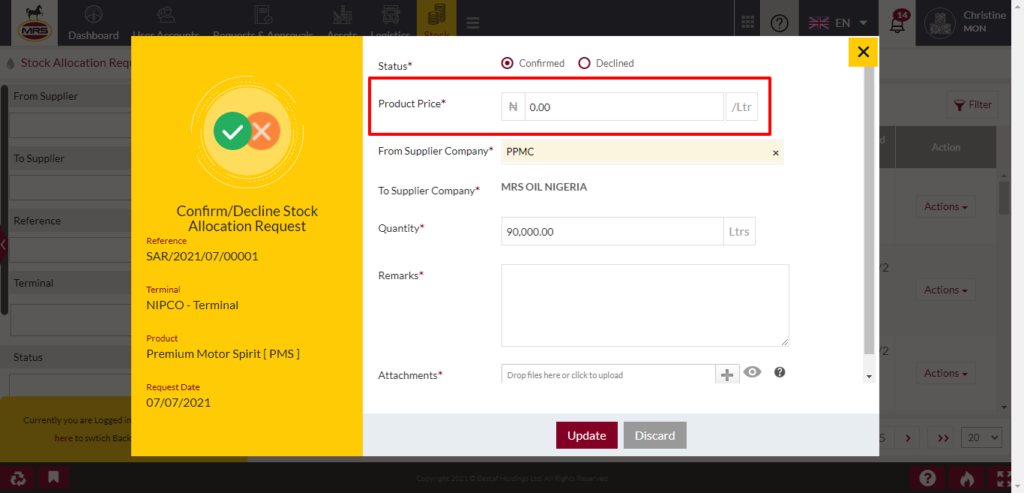Open the hamburger more-menu icon
Screen dimensions: 1024x493
click(473, 22)
